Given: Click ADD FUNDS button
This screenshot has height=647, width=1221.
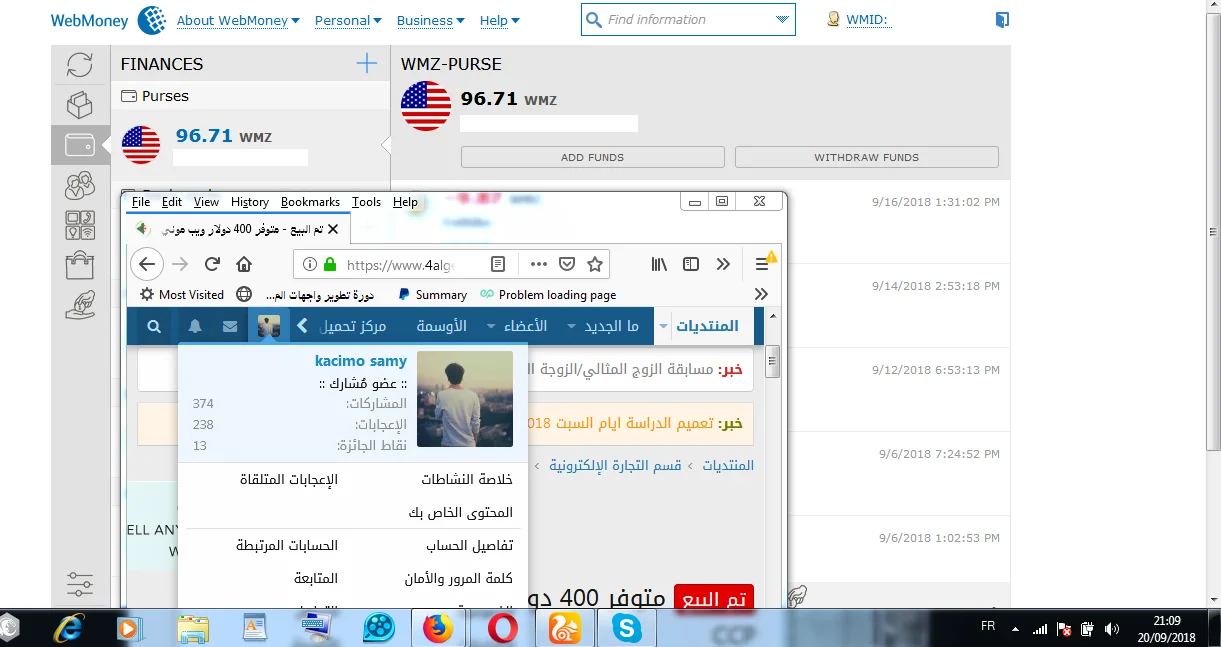Looking at the screenshot, I should point(593,157).
